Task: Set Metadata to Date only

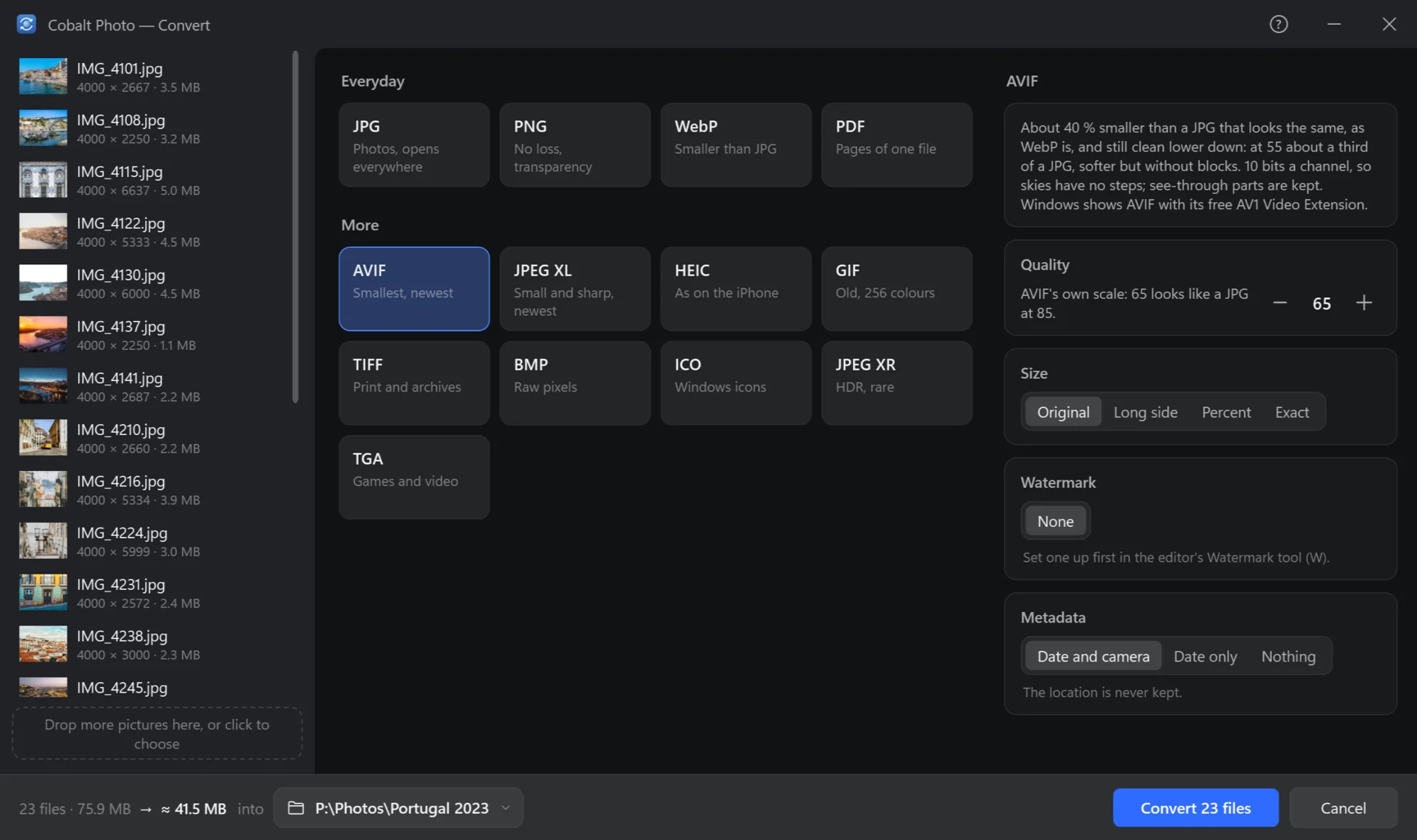Action: pos(1205,657)
